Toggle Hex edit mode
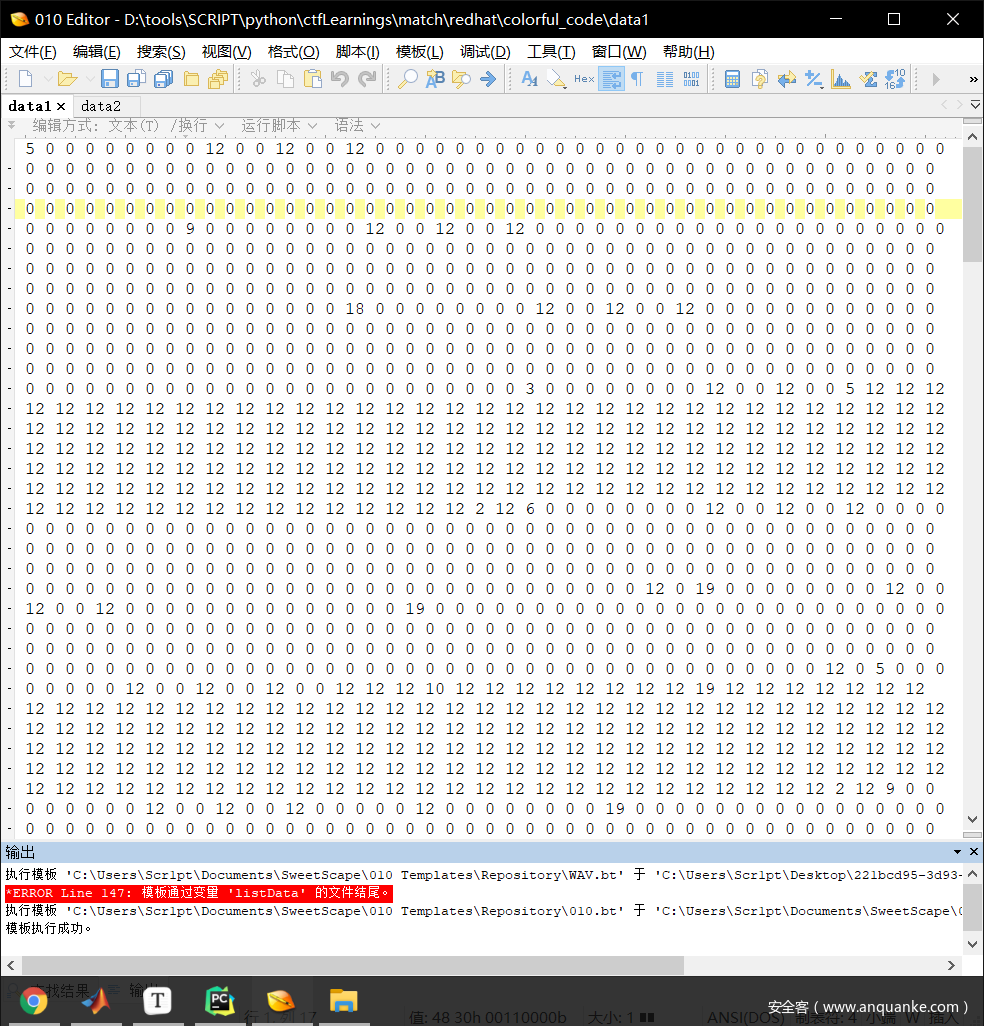Image resolution: width=984 pixels, height=1026 pixels. coord(584,79)
